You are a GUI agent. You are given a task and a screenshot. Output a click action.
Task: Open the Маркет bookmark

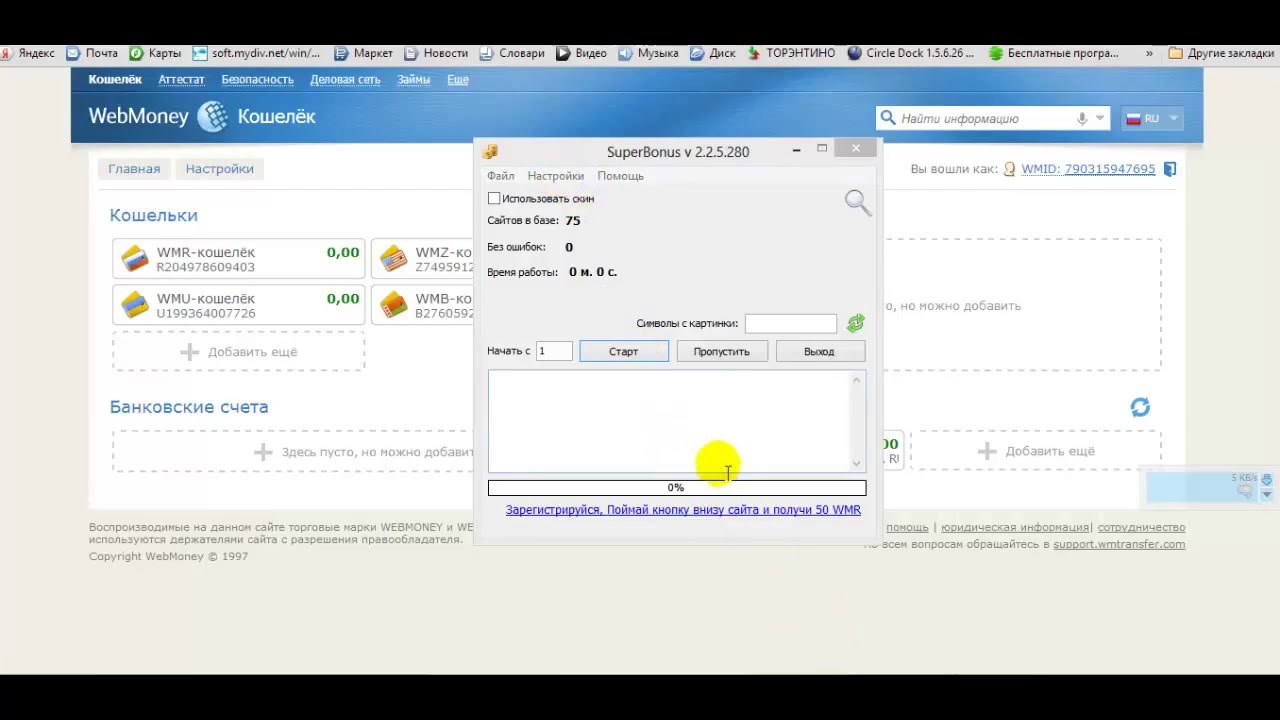pos(364,53)
